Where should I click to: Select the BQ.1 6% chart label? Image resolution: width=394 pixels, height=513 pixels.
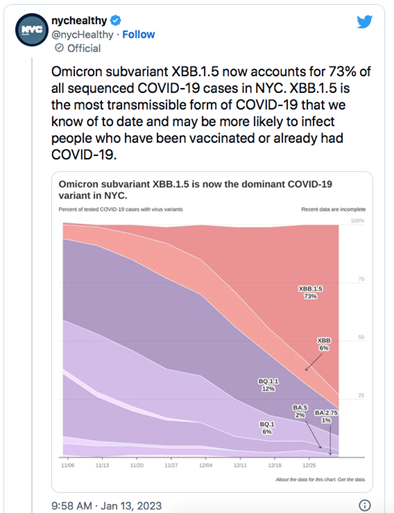click(267, 428)
